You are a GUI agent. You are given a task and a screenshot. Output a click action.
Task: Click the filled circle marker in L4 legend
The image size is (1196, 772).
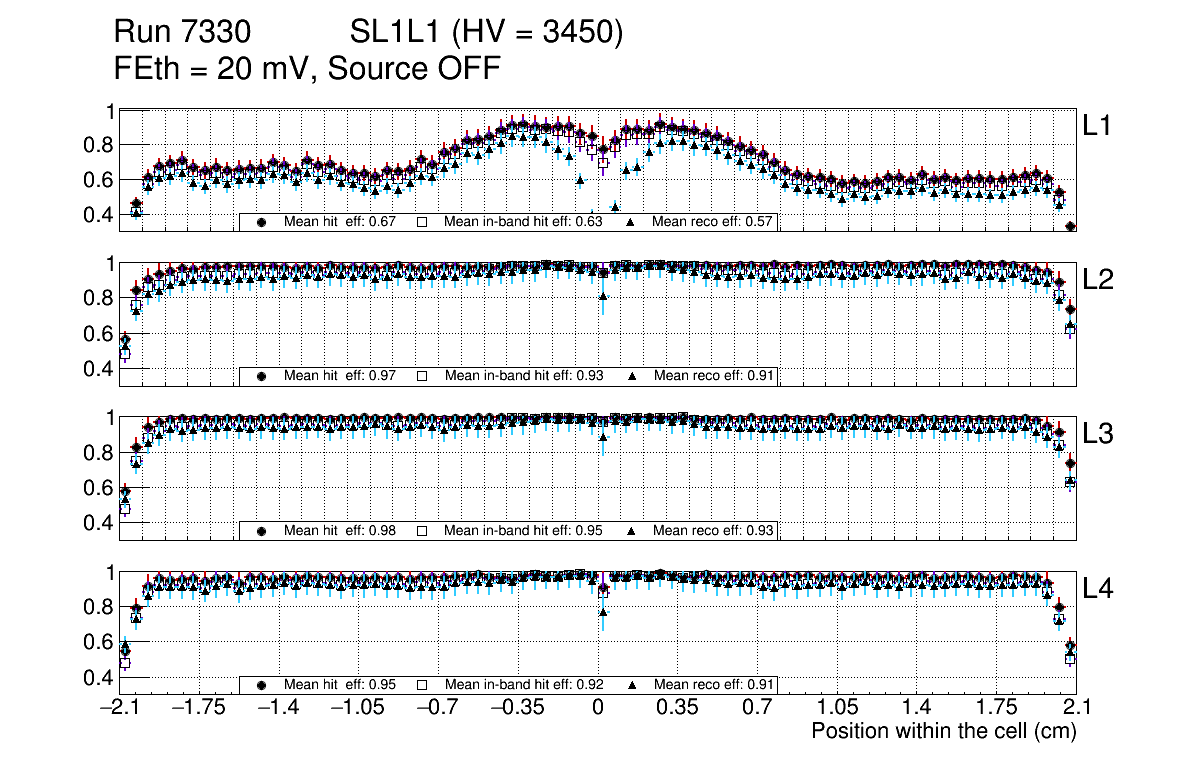point(263,685)
